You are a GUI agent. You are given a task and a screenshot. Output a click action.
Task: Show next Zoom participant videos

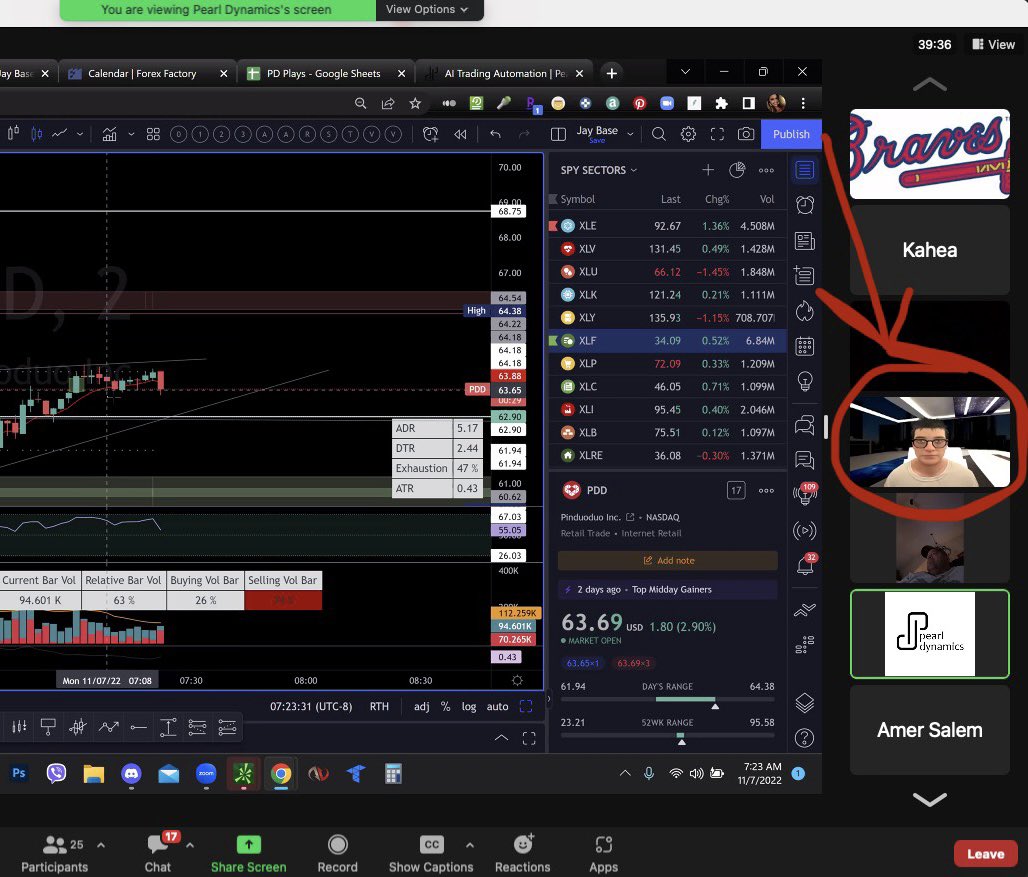click(x=930, y=799)
